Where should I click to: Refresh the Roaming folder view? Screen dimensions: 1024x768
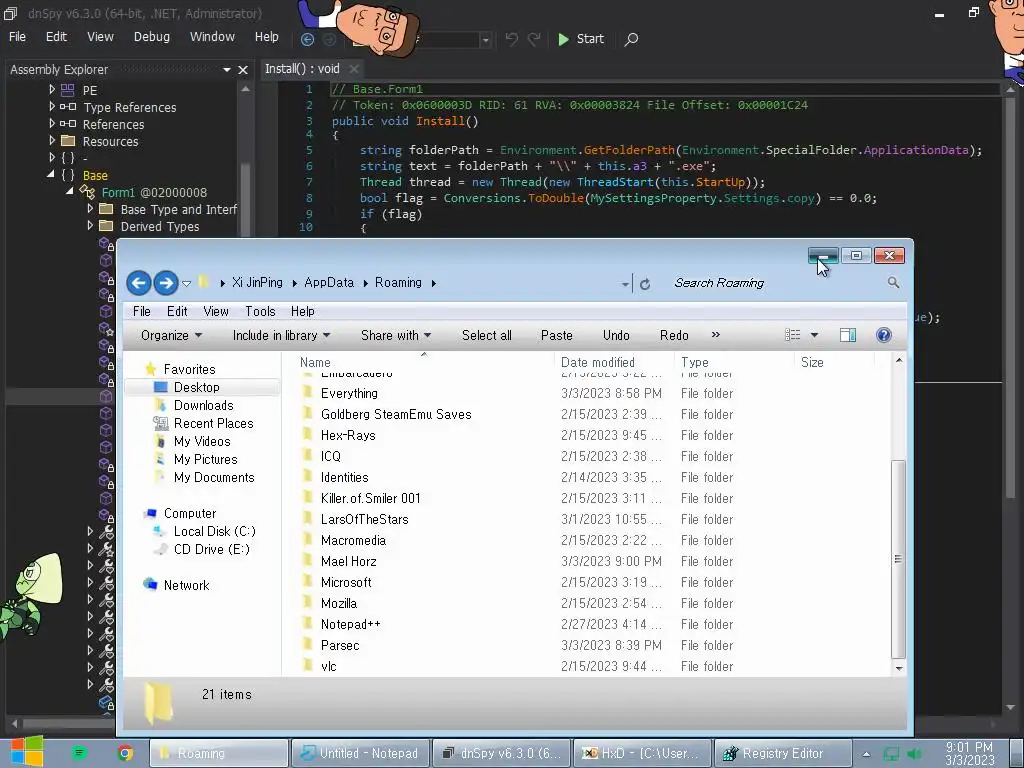click(645, 284)
